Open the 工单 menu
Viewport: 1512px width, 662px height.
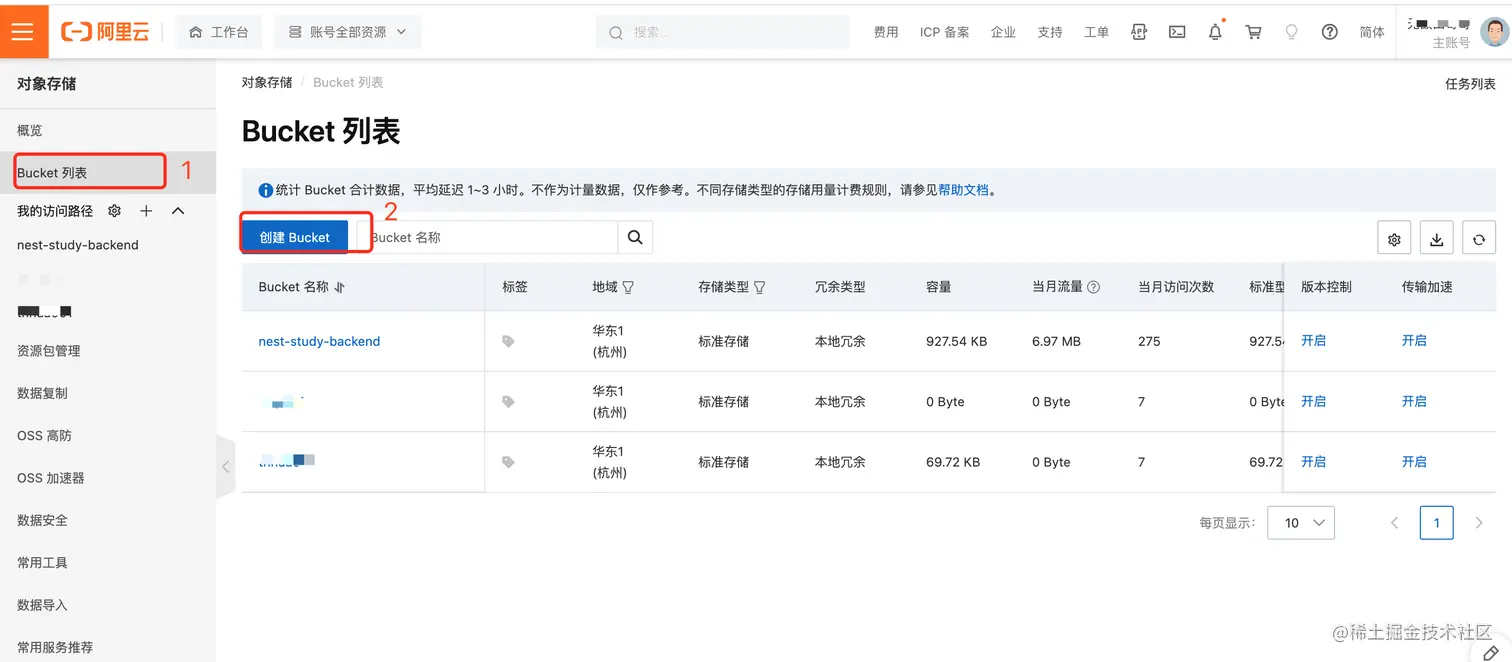click(1097, 32)
